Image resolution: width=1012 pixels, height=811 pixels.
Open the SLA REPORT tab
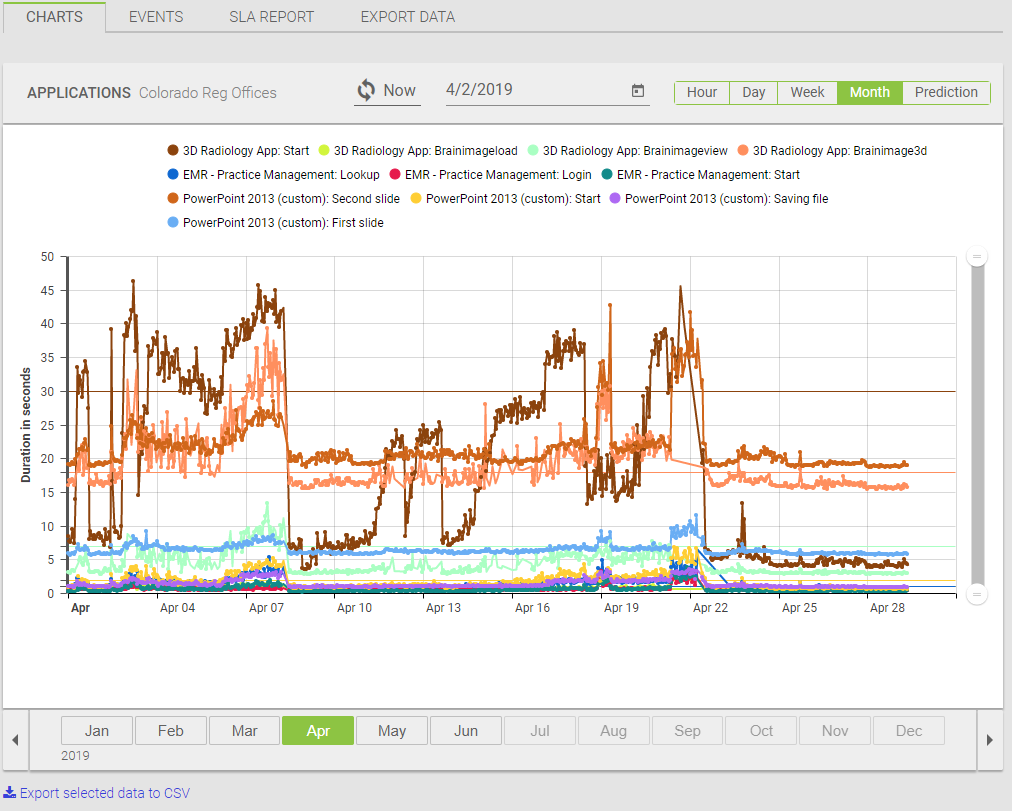[271, 16]
